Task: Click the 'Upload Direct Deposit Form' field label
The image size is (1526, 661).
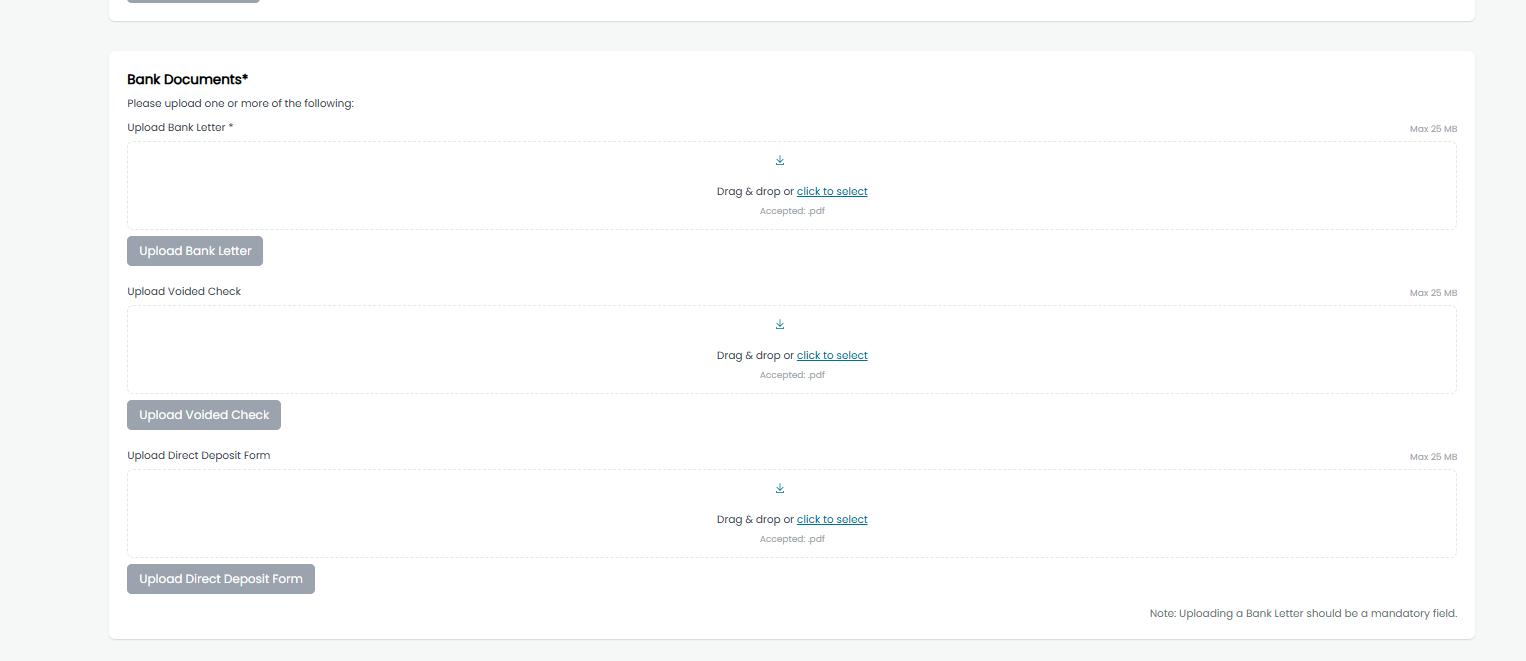Action: pyautogui.click(x=198, y=455)
